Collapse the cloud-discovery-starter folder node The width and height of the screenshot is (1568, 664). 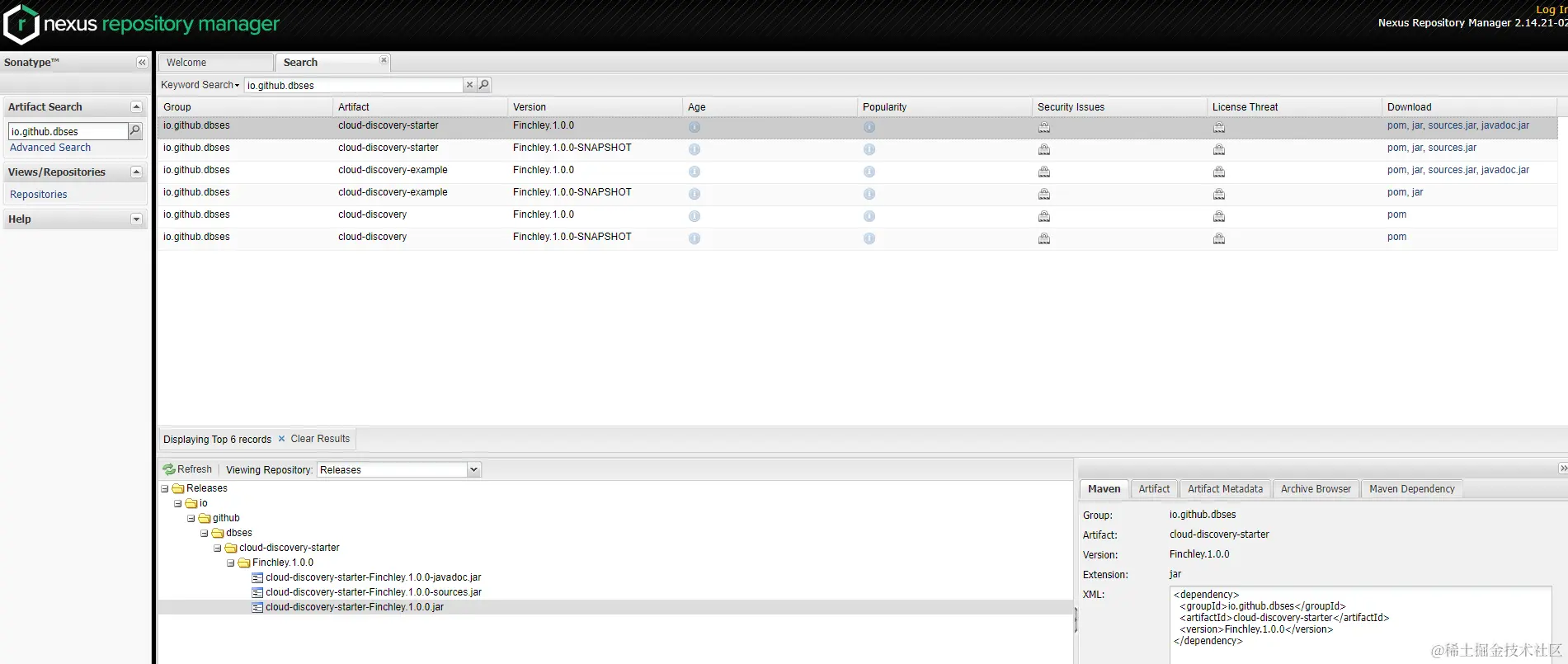pyautogui.click(x=218, y=549)
